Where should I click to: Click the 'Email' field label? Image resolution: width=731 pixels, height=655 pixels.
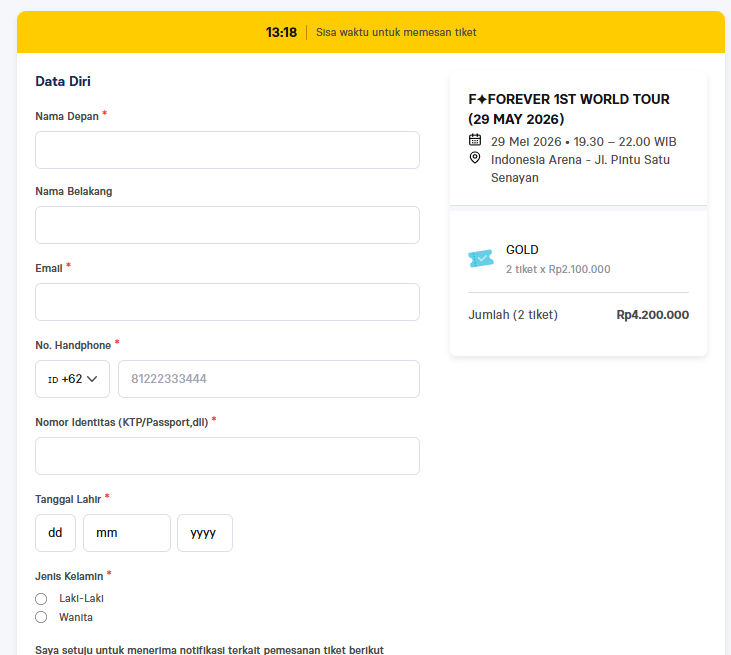(49, 269)
